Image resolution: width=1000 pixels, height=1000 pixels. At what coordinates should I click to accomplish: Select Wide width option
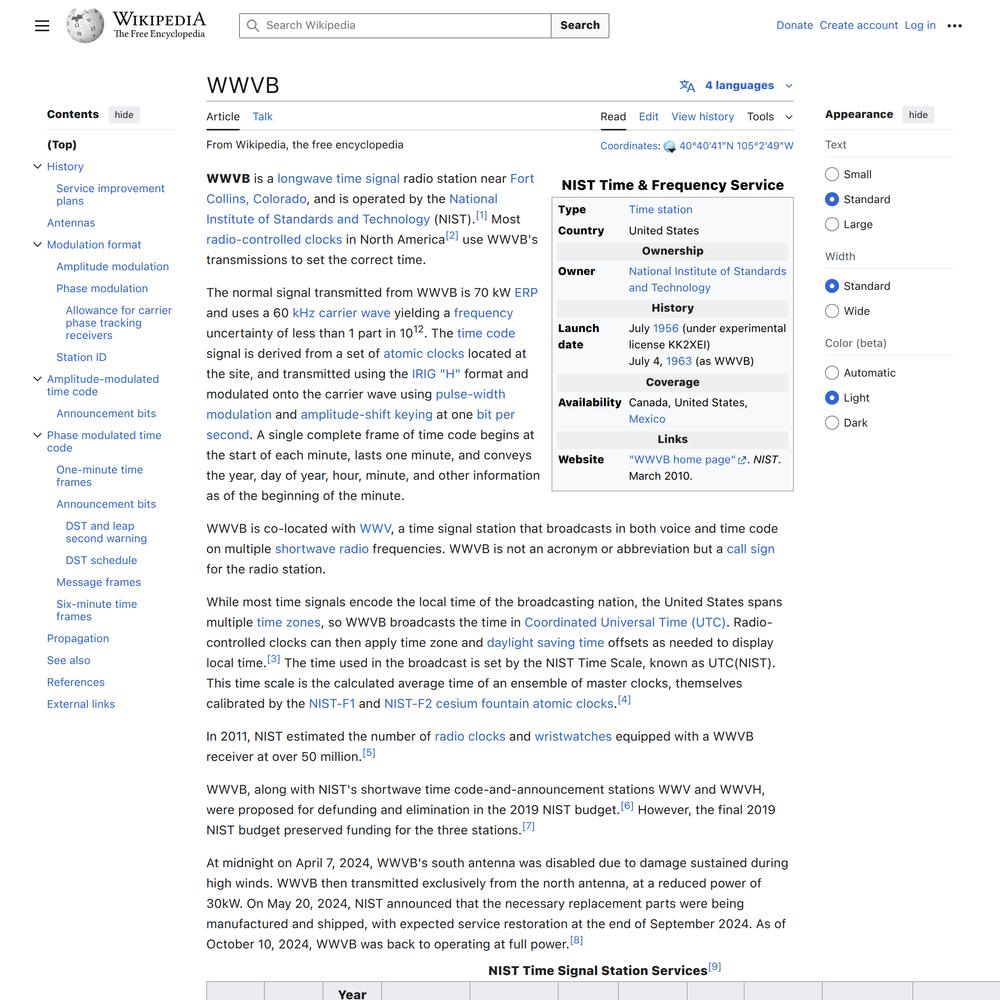click(832, 311)
